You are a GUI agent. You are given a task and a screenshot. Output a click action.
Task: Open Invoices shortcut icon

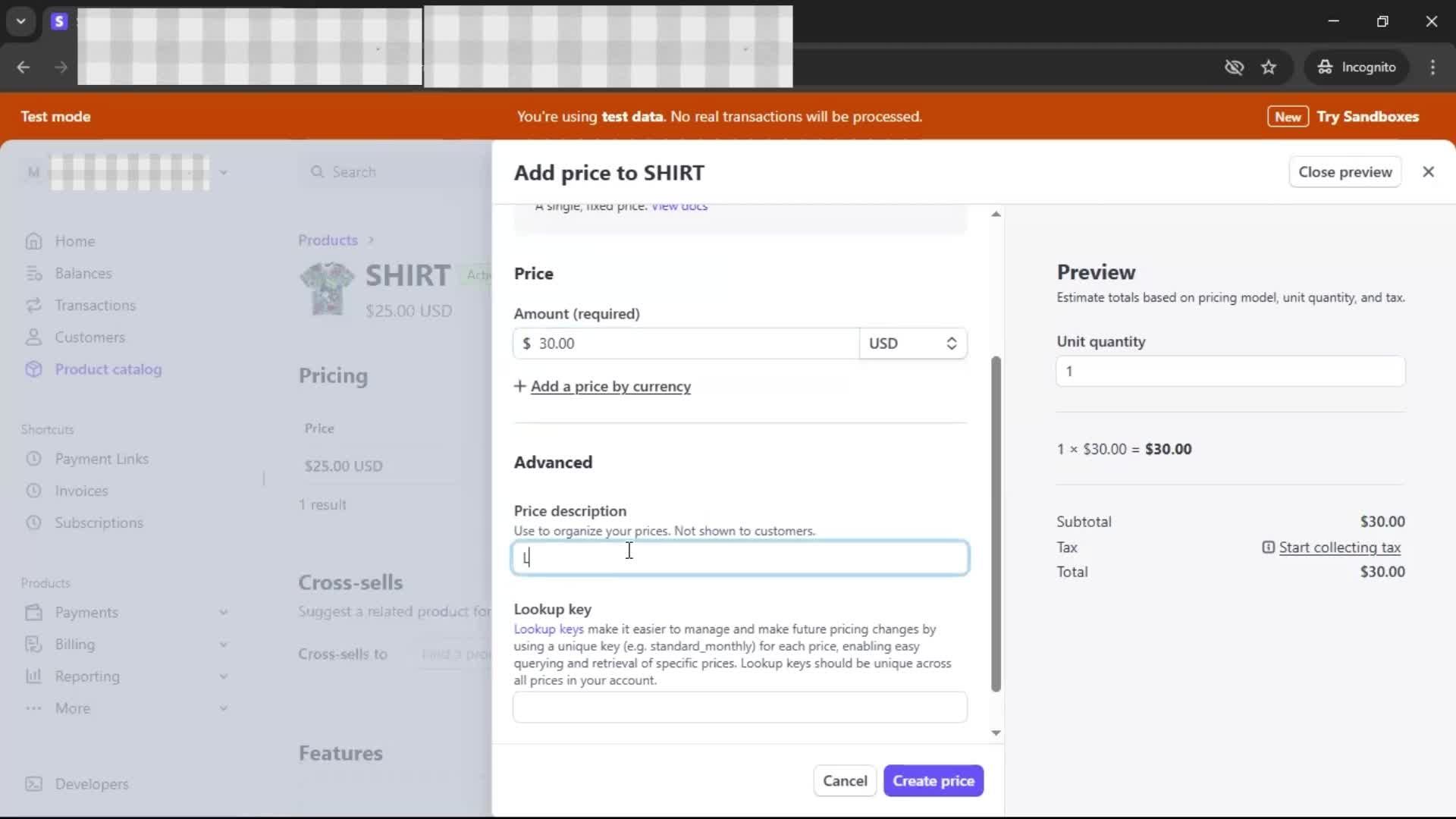tap(33, 491)
